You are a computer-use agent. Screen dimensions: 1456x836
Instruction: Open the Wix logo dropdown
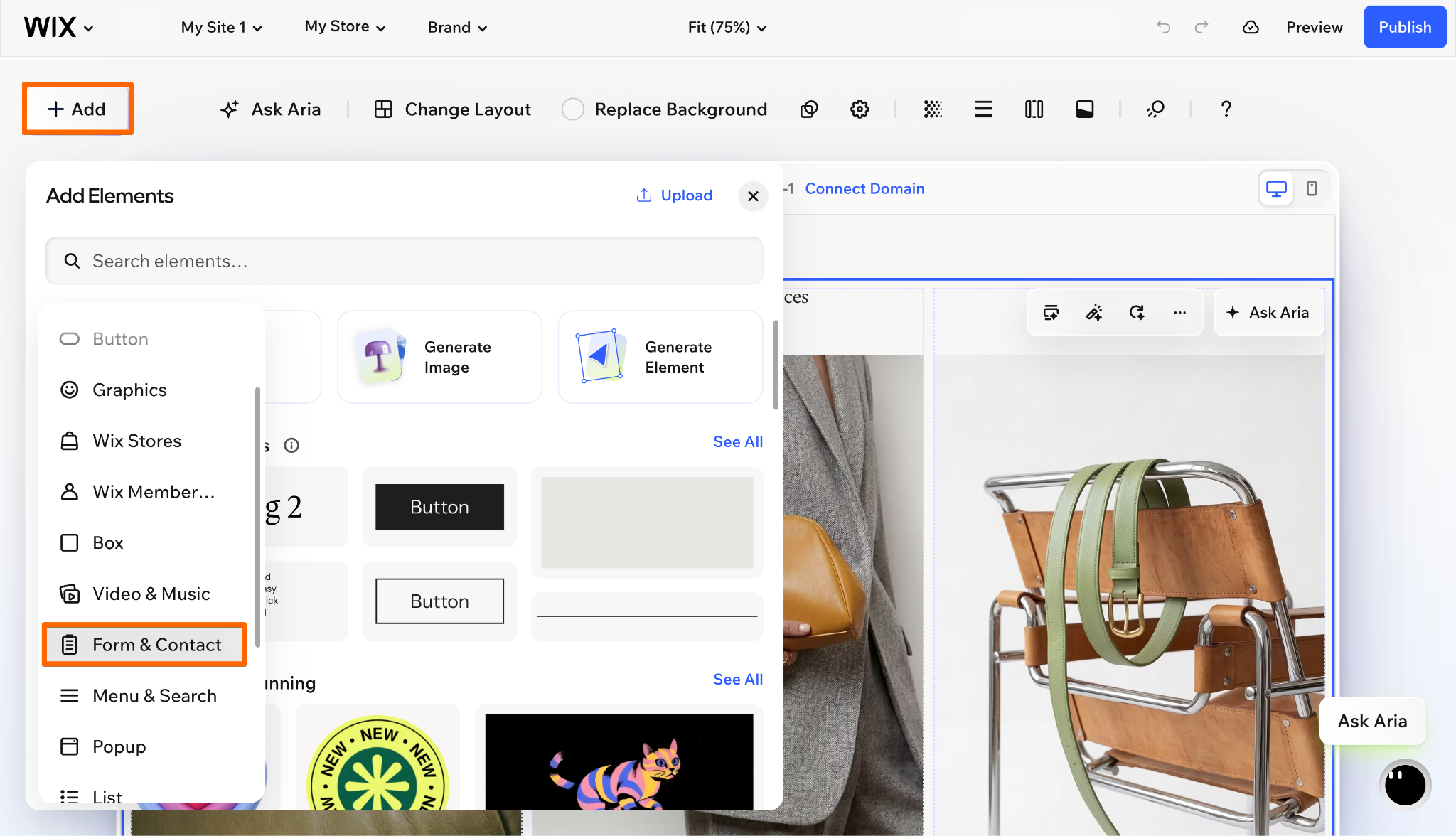click(59, 27)
